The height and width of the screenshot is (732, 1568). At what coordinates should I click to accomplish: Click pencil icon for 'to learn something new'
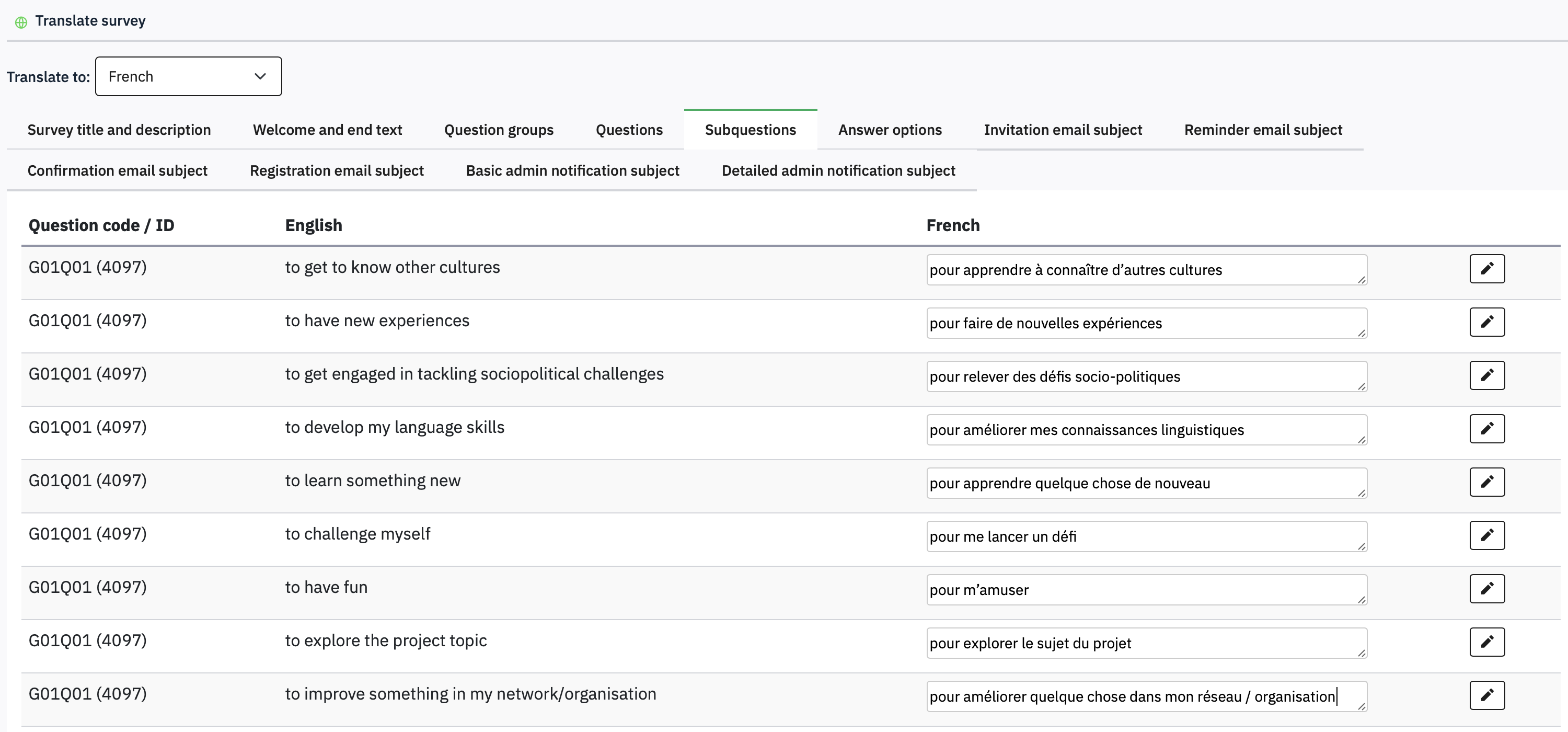1486,482
